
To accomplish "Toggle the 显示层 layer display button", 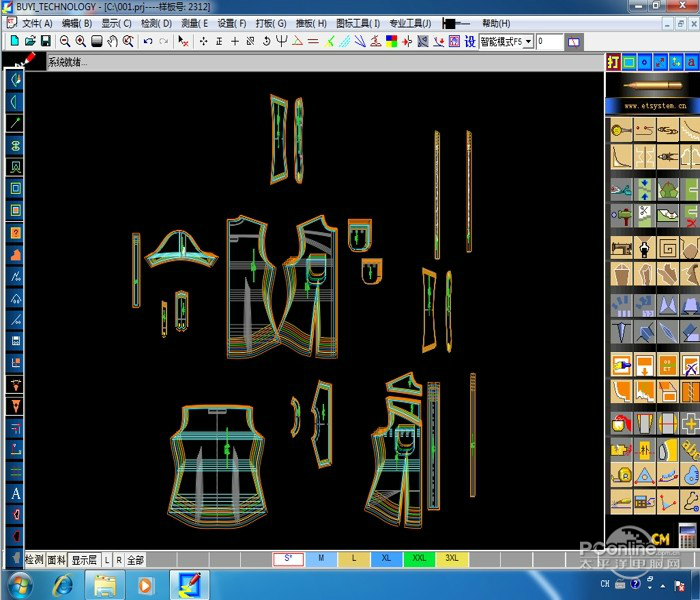I will click(x=84, y=560).
